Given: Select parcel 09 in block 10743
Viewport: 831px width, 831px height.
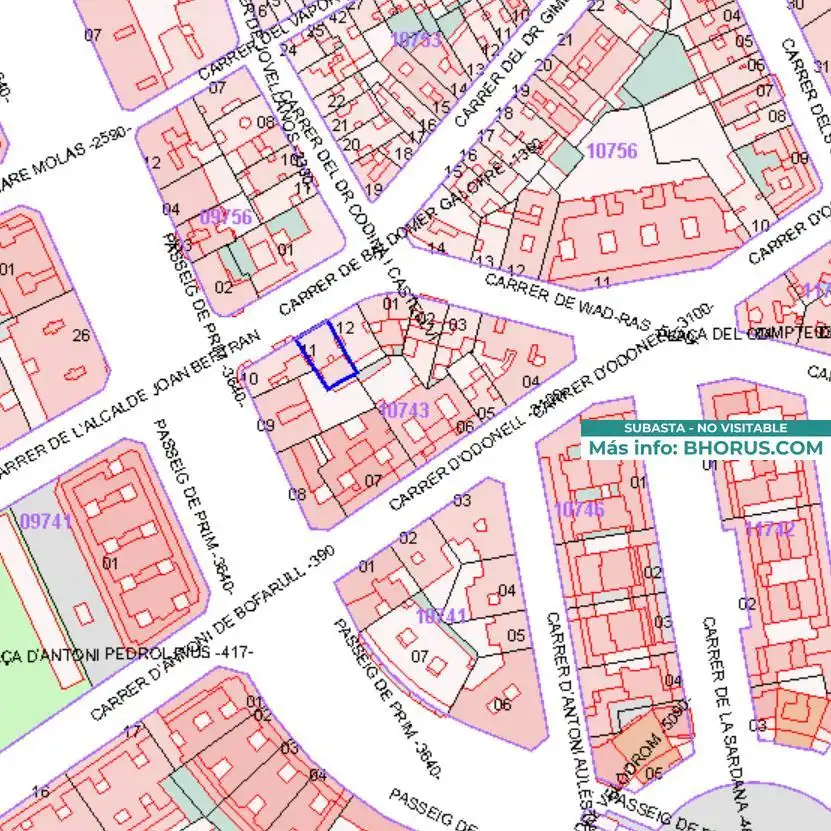Looking at the screenshot, I should [x=266, y=425].
